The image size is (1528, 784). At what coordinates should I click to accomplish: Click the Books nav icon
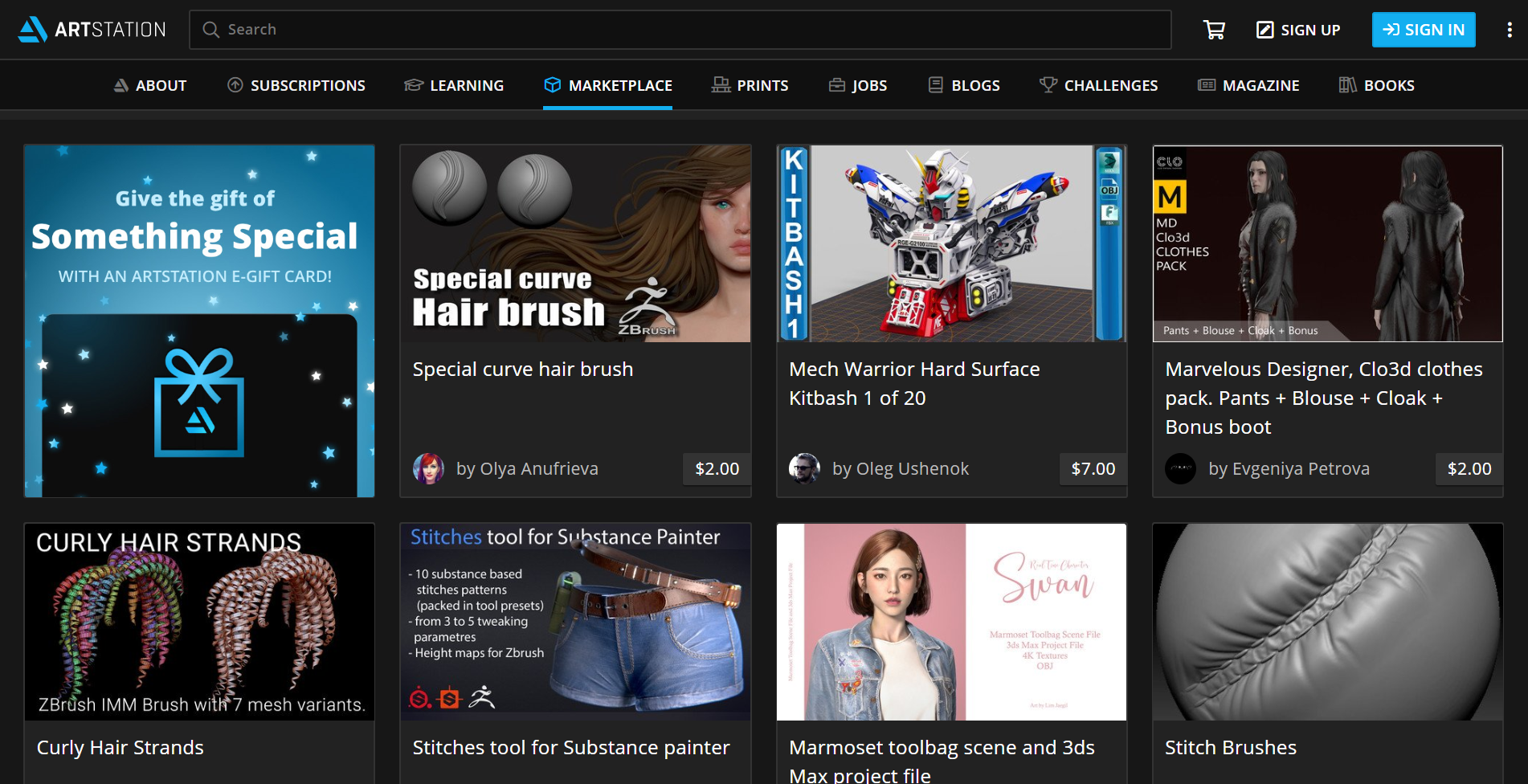coord(1348,85)
